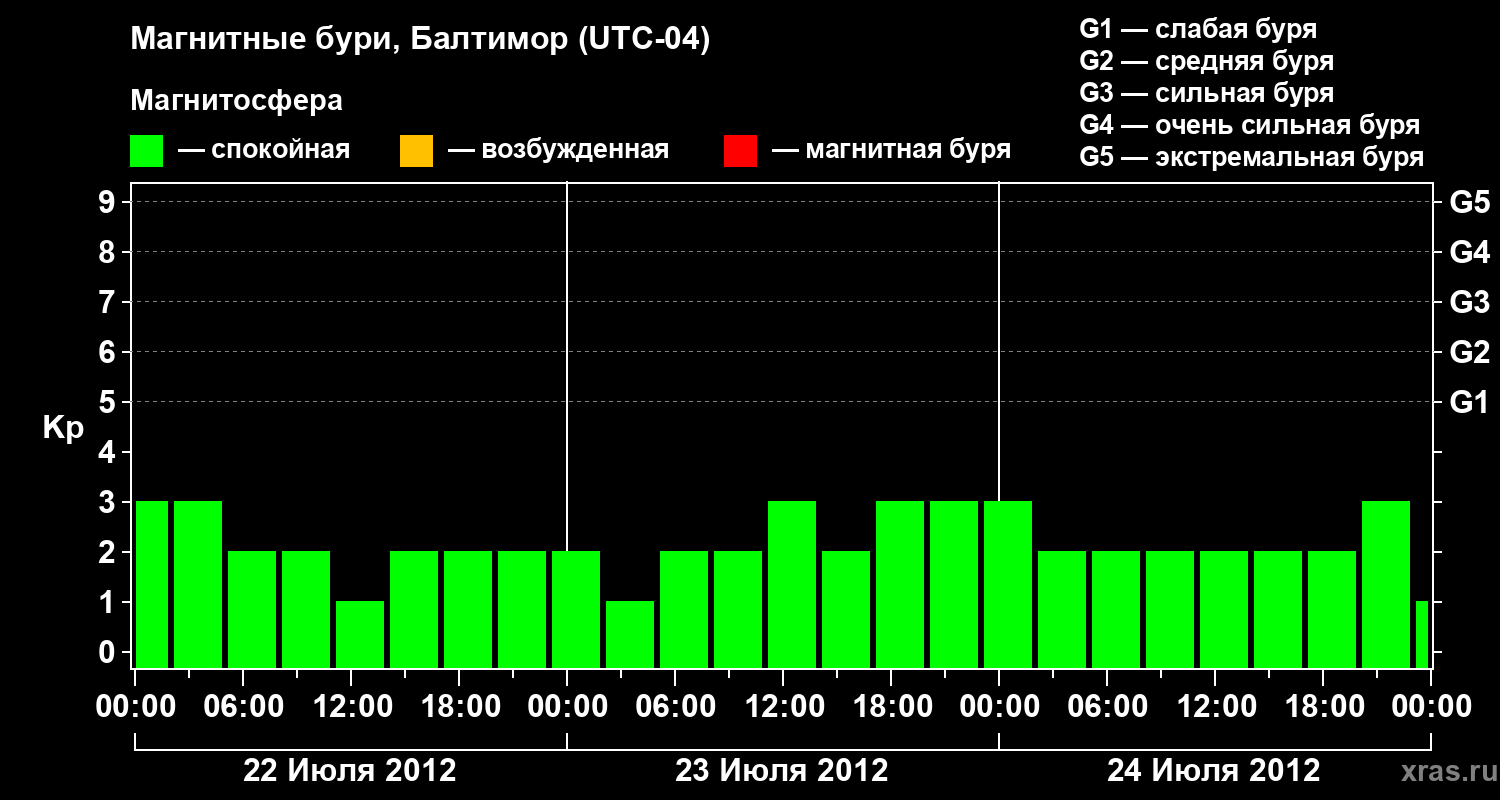Click the '12:00' time label for 22 July
This screenshot has width=1500, height=800.
coord(351,707)
